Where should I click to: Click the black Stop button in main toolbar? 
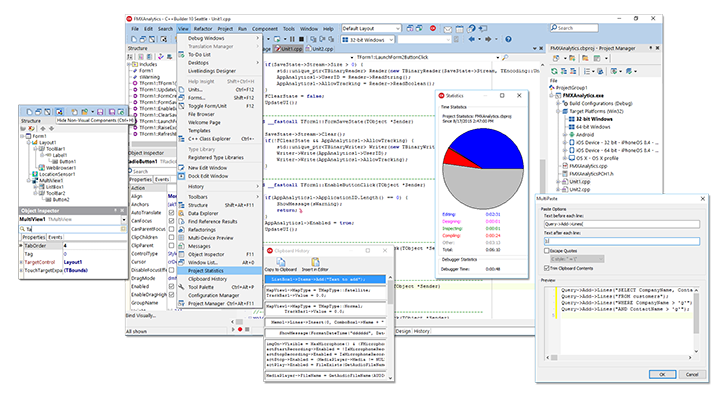click(301, 39)
